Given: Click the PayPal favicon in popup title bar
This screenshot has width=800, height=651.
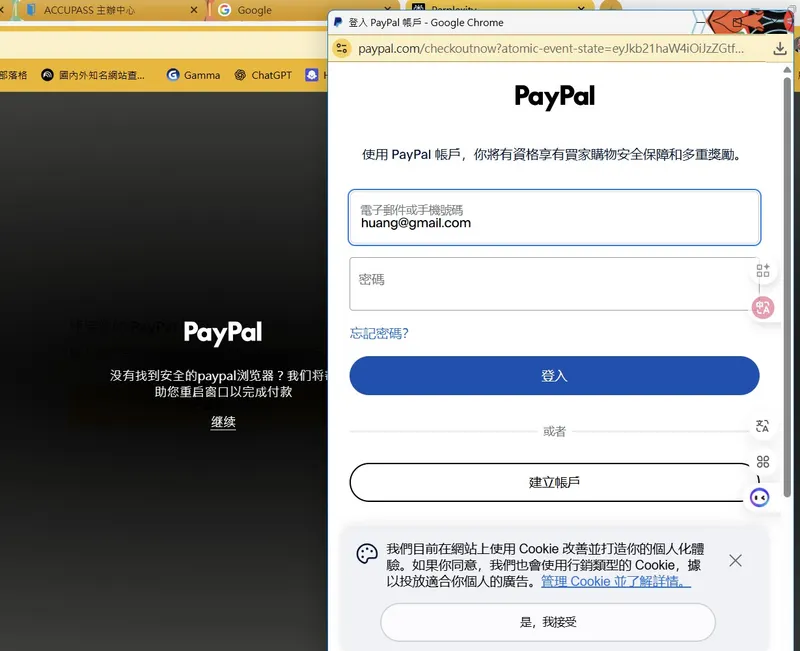Looking at the screenshot, I should 338,22.
